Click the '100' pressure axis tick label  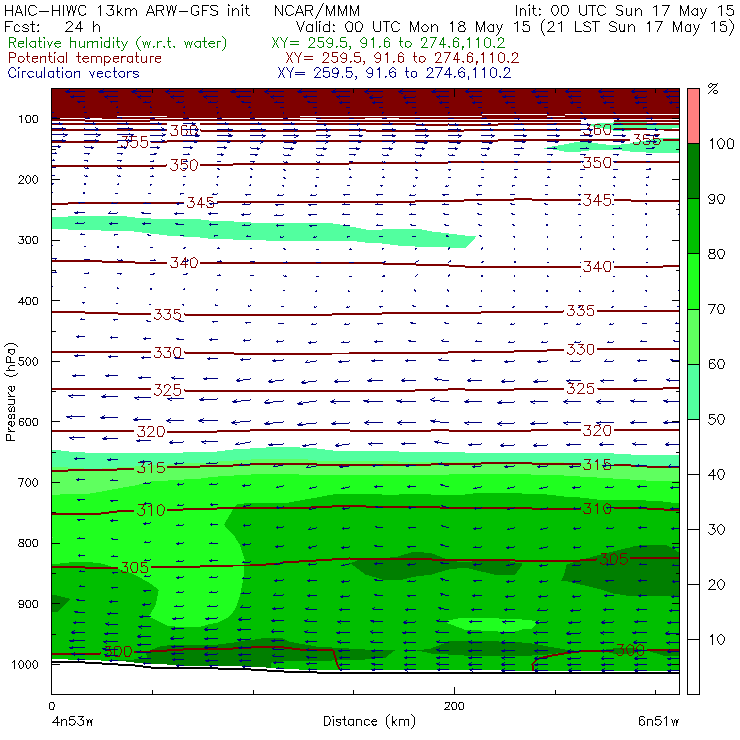coord(28,119)
